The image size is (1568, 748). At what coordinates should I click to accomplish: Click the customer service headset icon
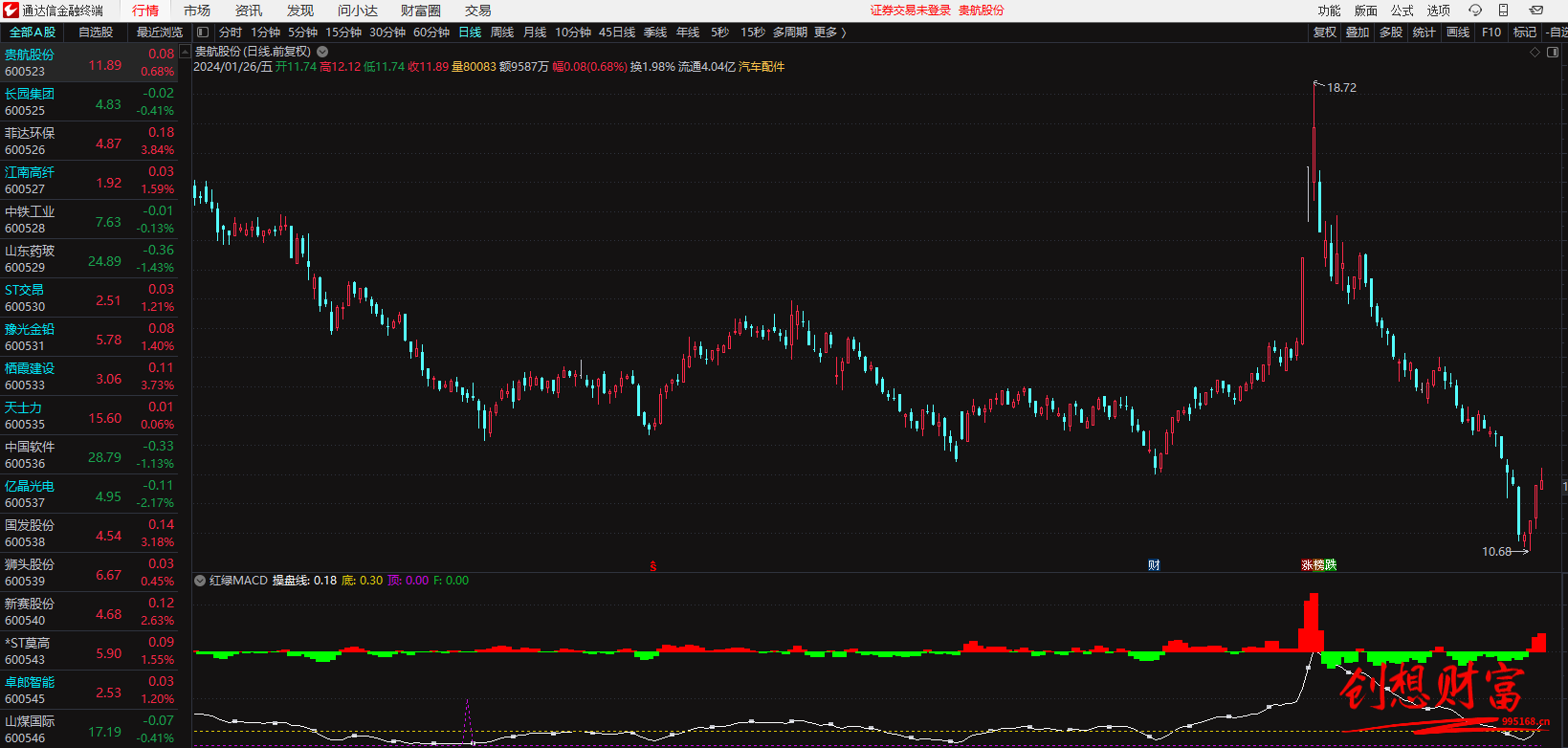pos(1475,11)
